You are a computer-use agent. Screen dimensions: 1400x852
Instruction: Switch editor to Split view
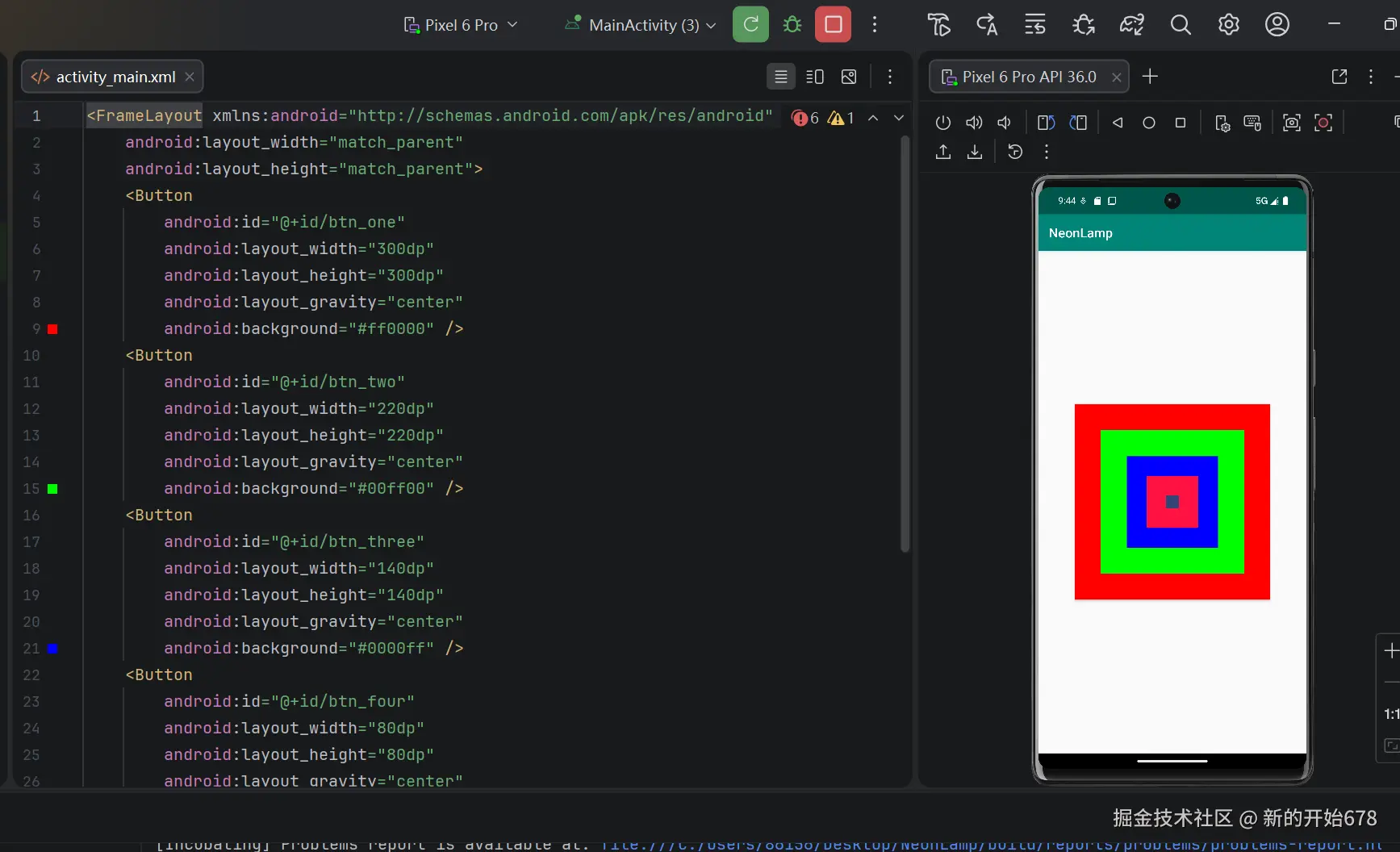pos(815,77)
